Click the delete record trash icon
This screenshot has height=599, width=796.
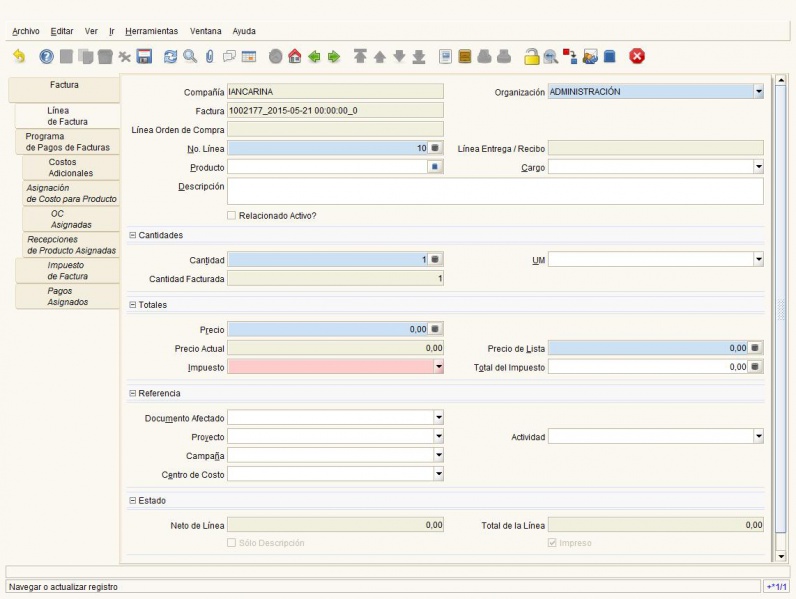point(105,56)
